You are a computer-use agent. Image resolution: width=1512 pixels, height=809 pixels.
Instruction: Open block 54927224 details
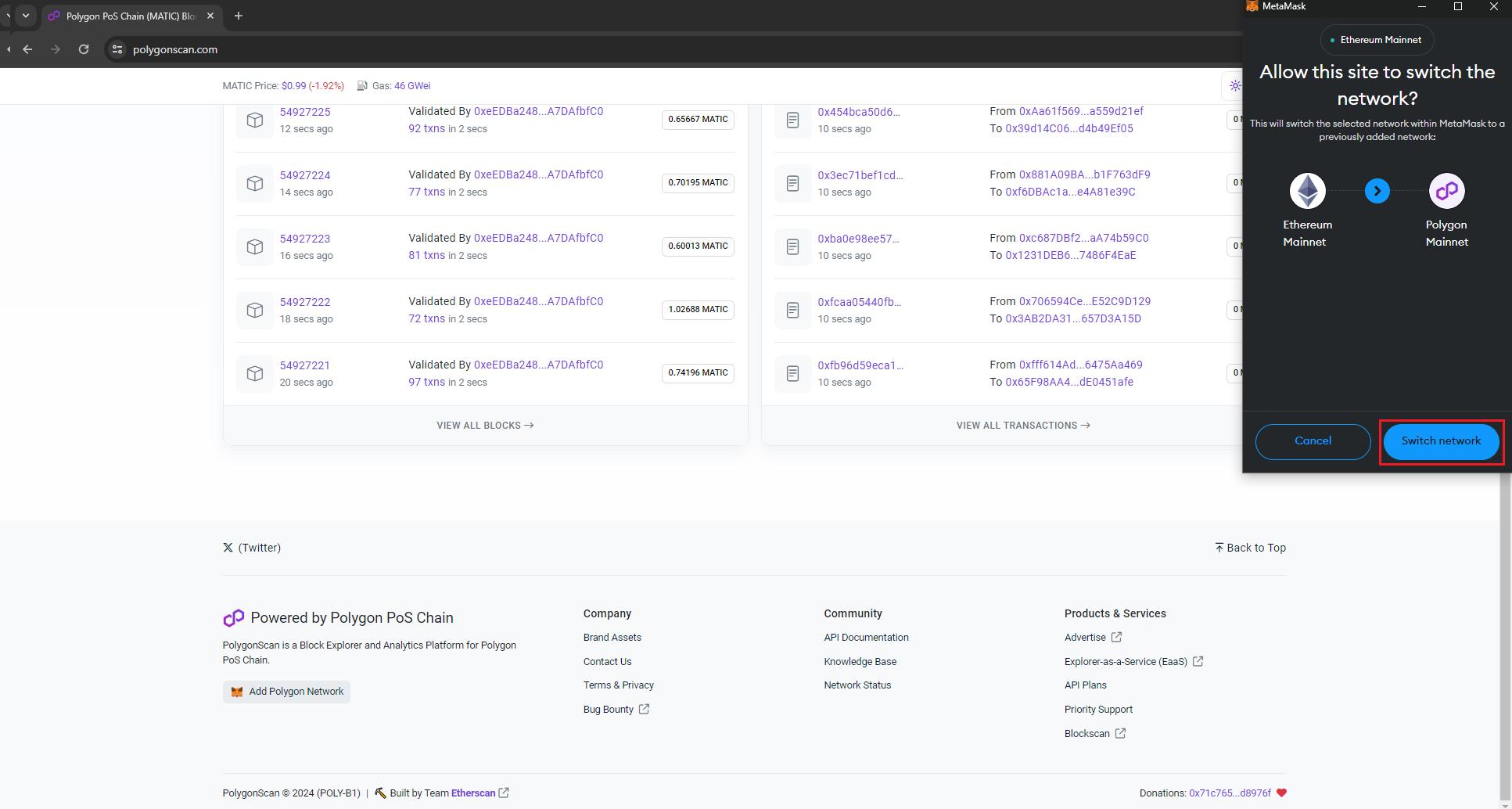coord(305,175)
